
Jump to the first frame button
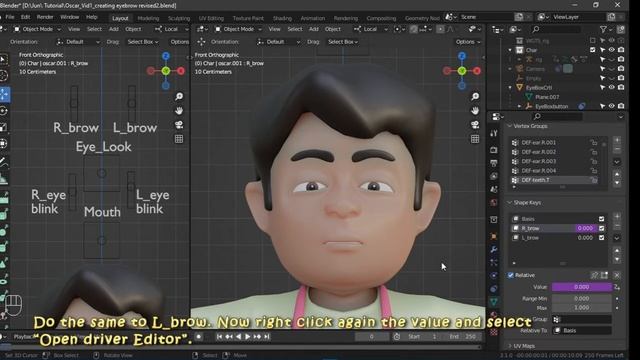219,337
